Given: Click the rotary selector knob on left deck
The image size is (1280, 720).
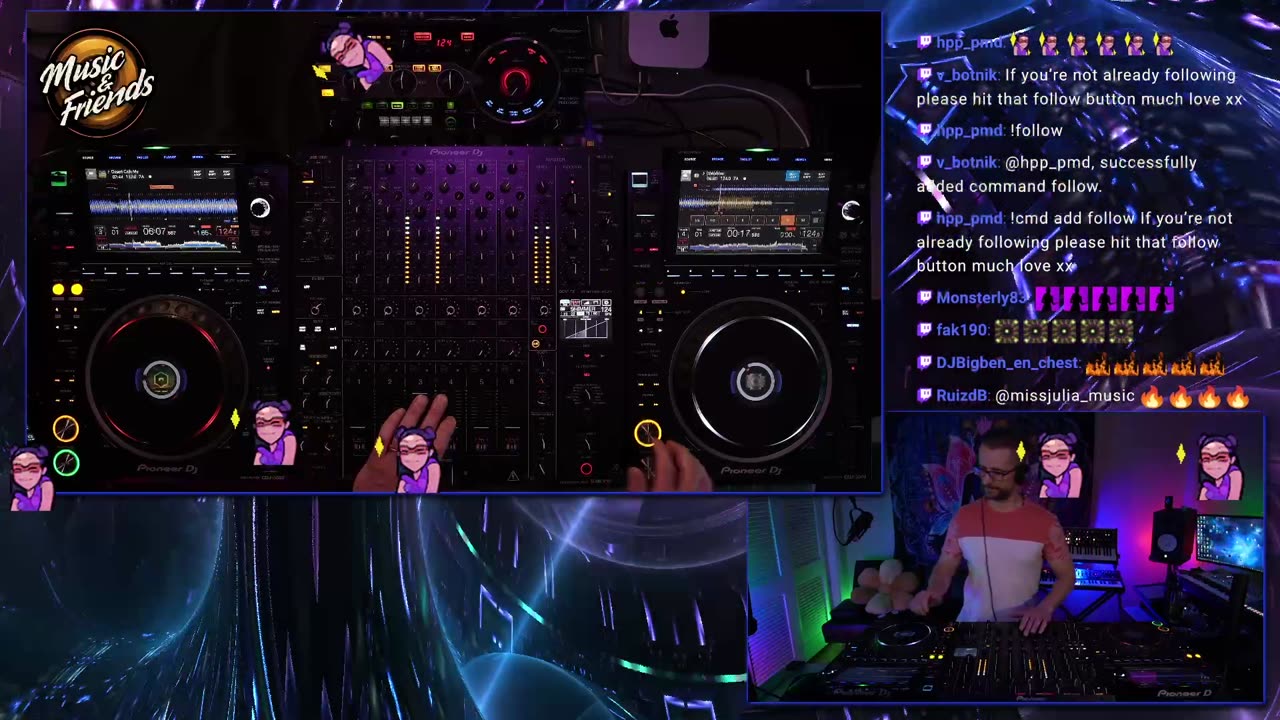Looking at the screenshot, I should [x=260, y=208].
